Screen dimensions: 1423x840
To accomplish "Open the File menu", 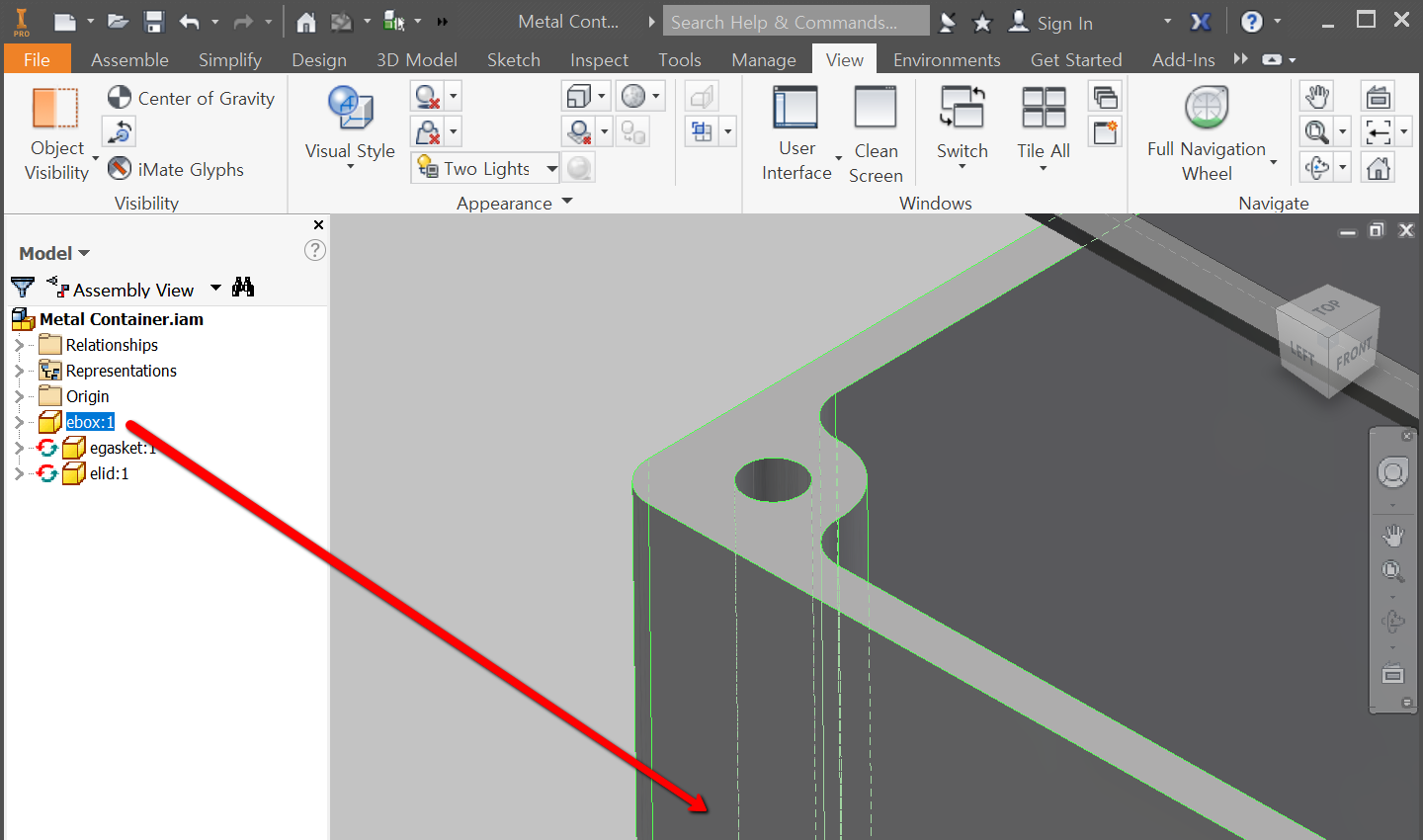I will point(37,59).
